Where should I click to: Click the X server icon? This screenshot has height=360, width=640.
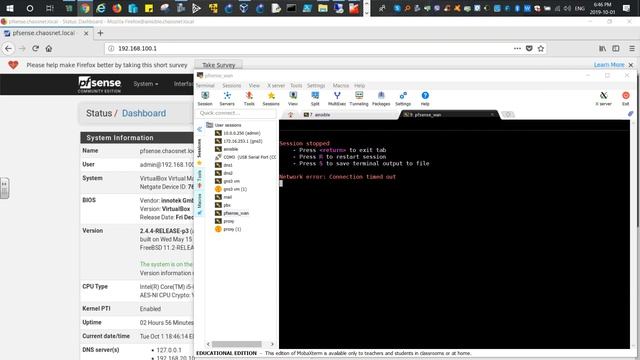tap(603, 98)
